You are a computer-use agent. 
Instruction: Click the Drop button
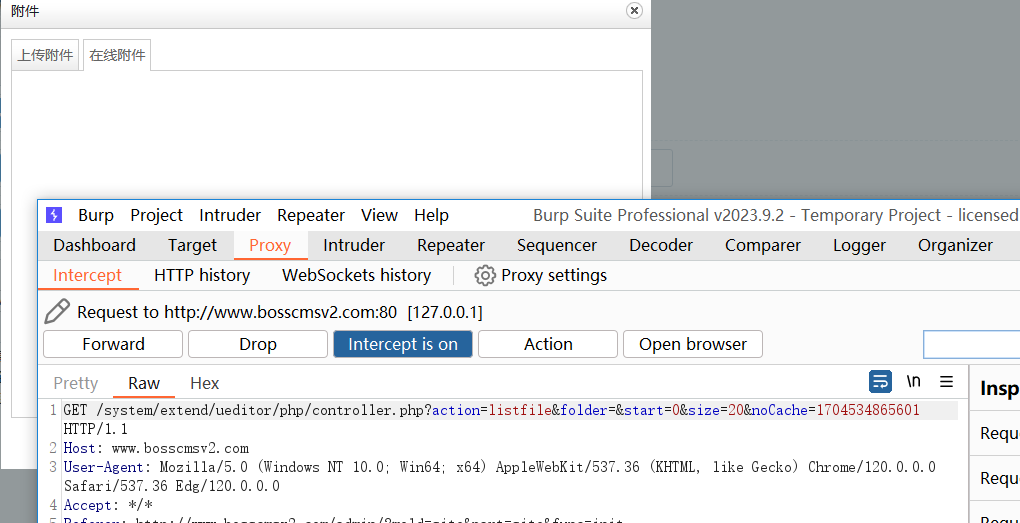(x=257, y=344)
